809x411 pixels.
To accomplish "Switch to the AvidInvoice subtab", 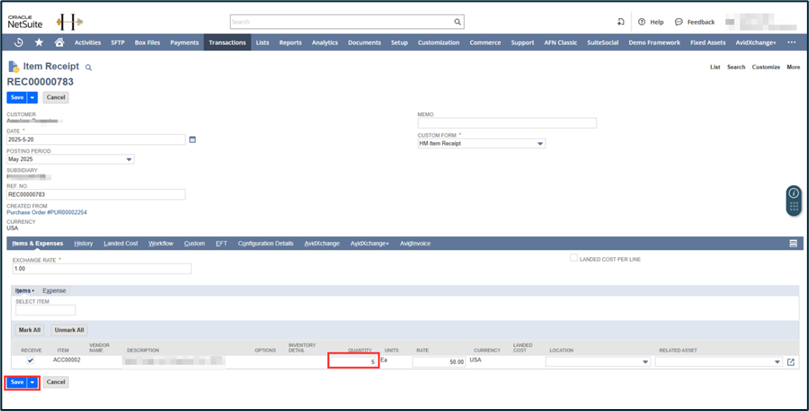I will 415,243.
